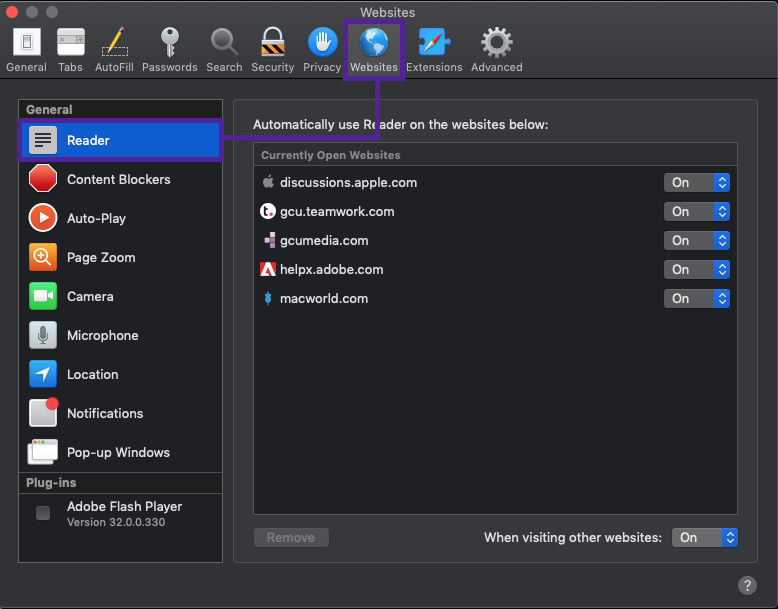Switch to the AutoFill preferences tab

[x=114, y=50]
